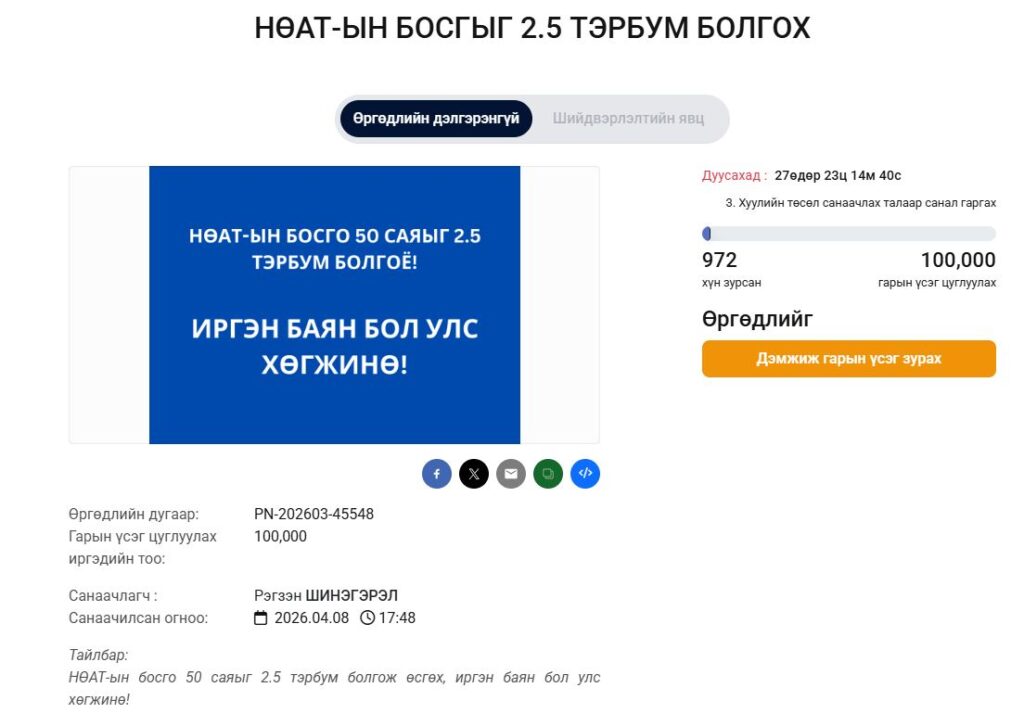Click the clock icon beside 17:48
The image size is (1024, 713).
[x=367, y=618]
